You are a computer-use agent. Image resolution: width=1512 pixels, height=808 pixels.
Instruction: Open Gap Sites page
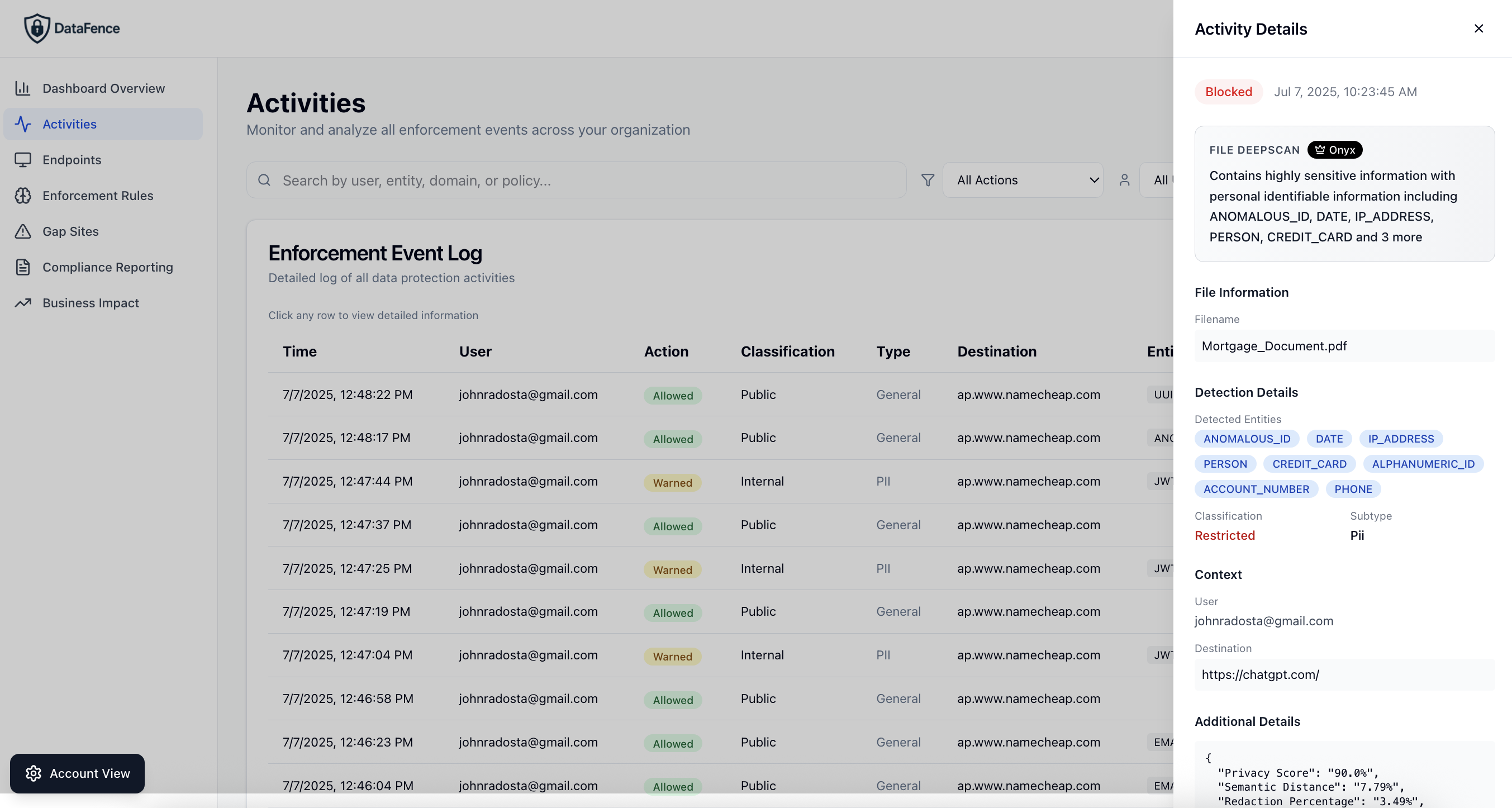coord(103,231)
